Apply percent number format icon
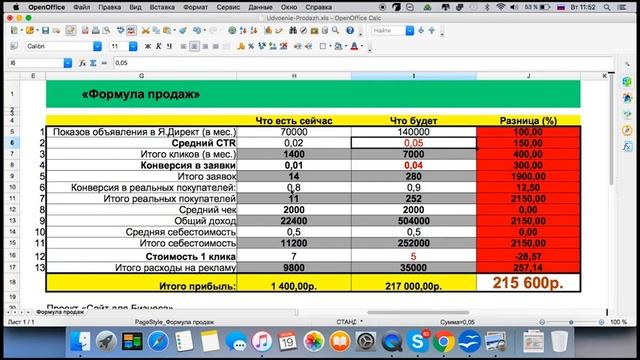 [251, 46]
